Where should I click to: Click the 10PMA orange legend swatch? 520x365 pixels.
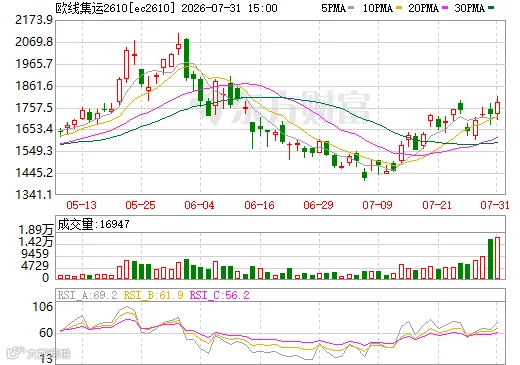tap(398, 8)
